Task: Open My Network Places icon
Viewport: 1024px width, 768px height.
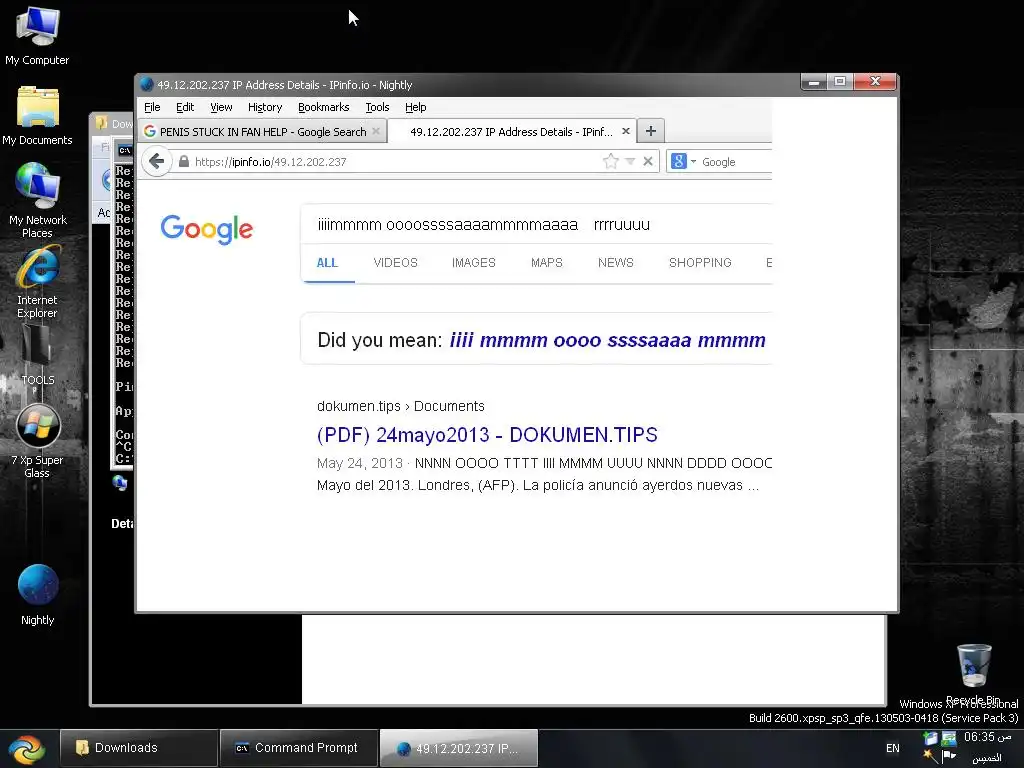Action: click(37, 200)
